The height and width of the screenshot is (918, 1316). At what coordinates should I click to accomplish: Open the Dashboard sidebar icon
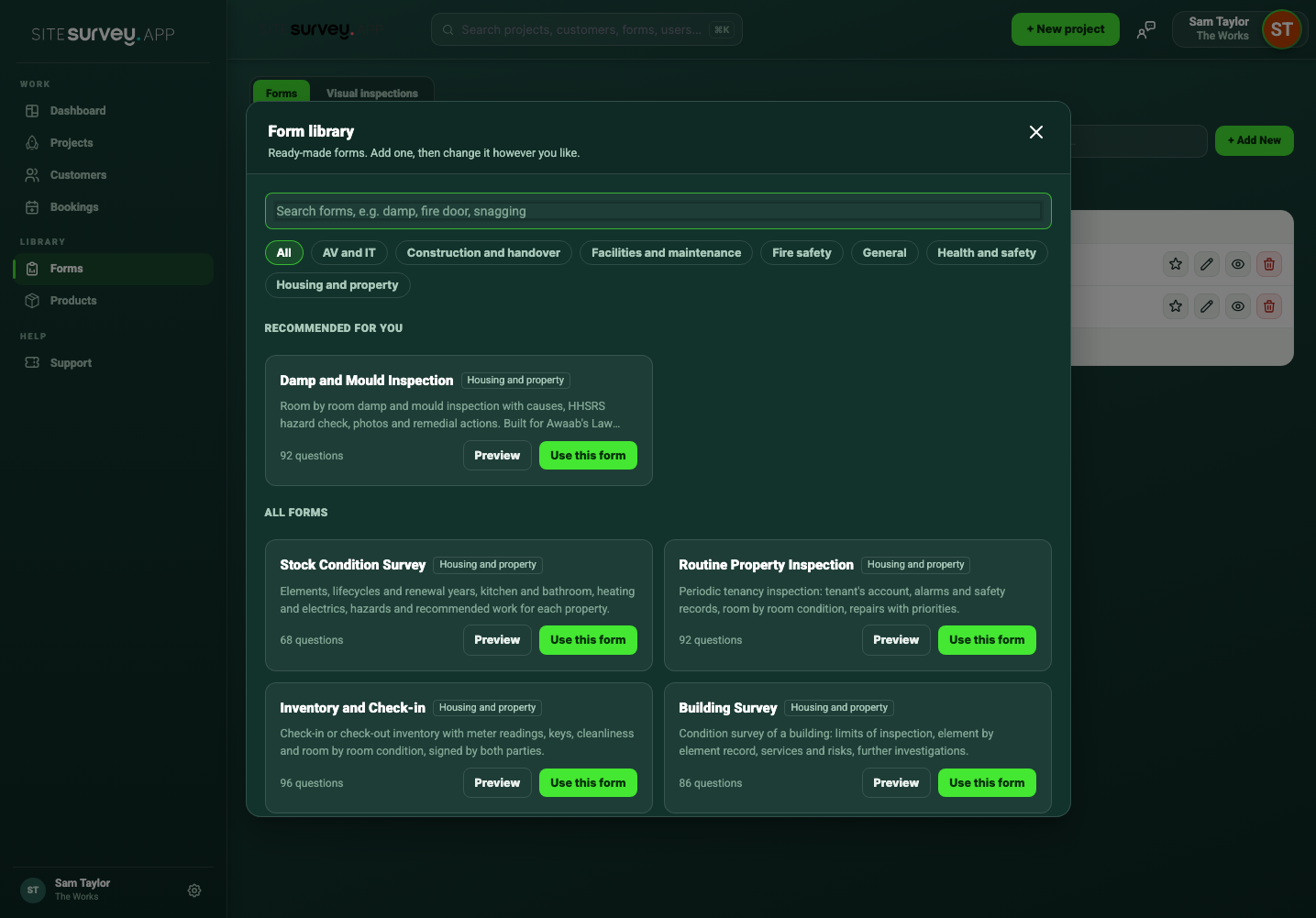(x=32, y=111)
